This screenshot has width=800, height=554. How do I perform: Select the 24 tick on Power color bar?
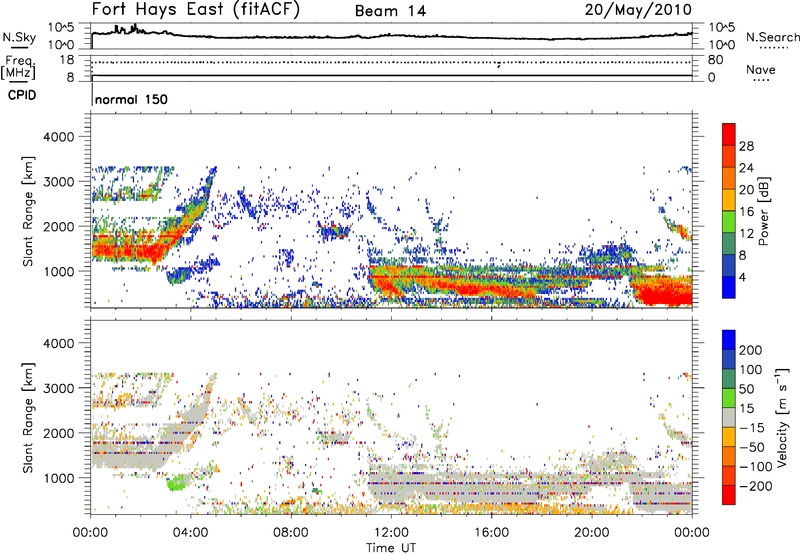tap(746, 168)
